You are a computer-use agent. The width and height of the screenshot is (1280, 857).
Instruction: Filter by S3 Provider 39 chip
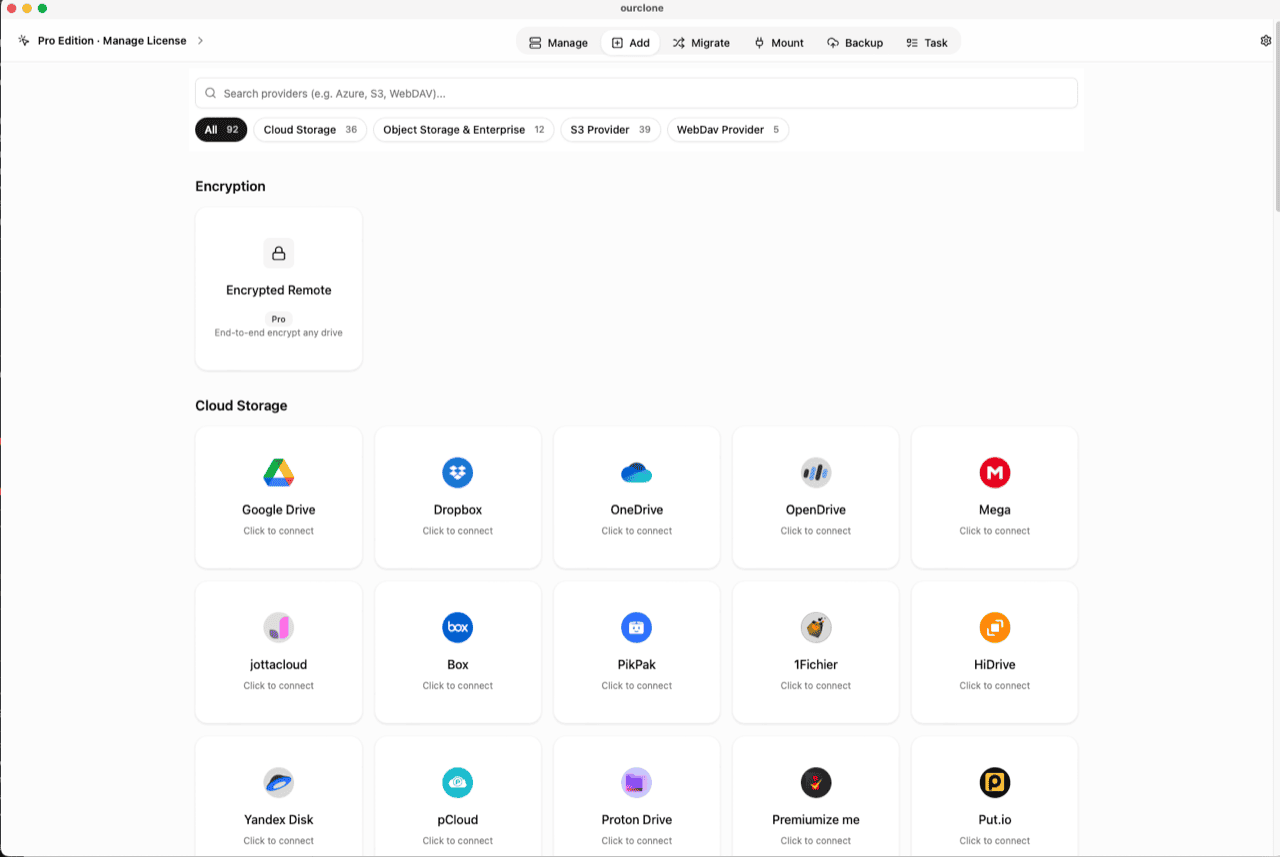[610, 130]
